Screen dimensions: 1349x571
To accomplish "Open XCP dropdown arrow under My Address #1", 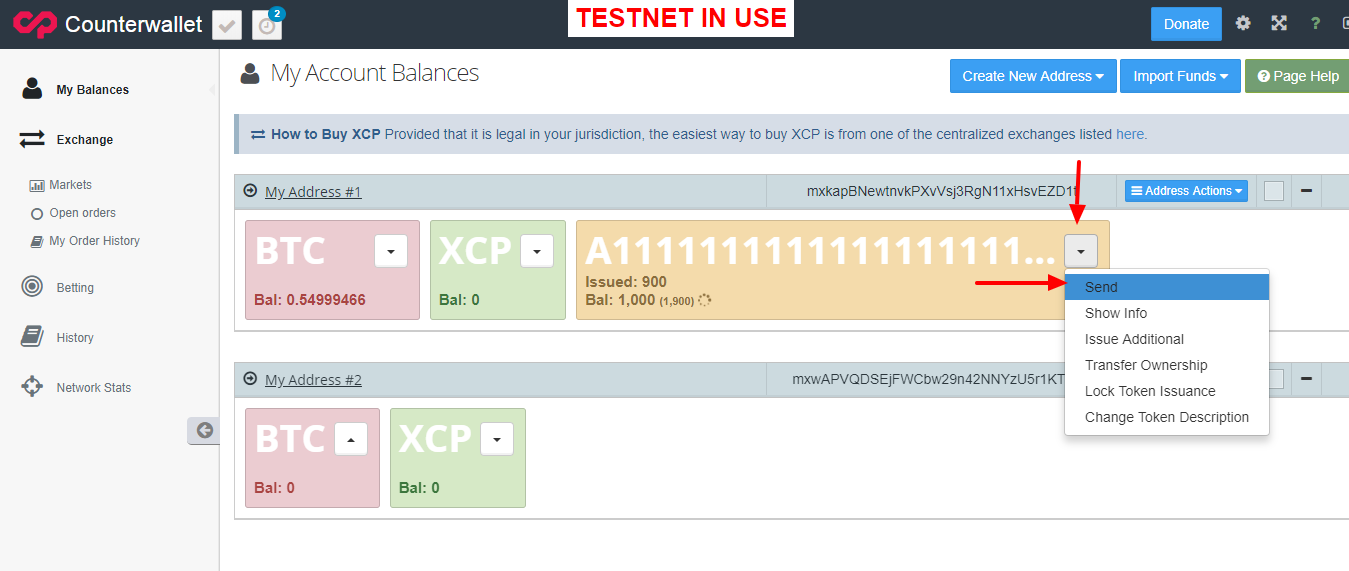I will [537, 251].
